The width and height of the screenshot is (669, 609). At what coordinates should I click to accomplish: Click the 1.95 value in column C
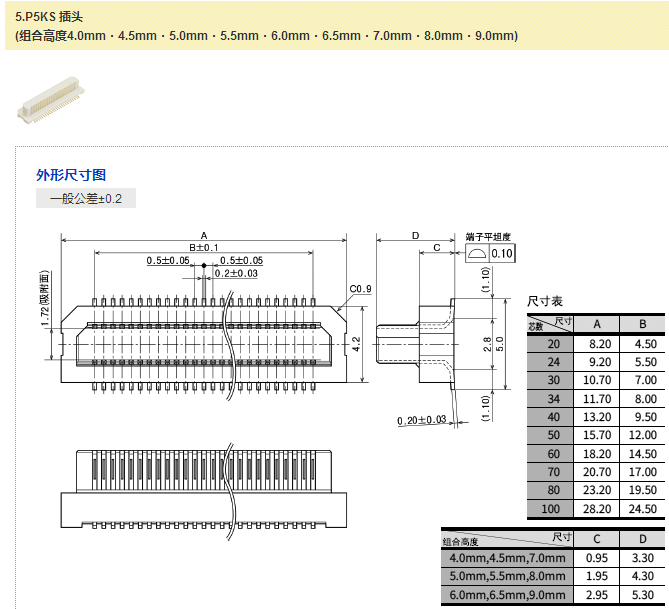[x=597, y=577]
